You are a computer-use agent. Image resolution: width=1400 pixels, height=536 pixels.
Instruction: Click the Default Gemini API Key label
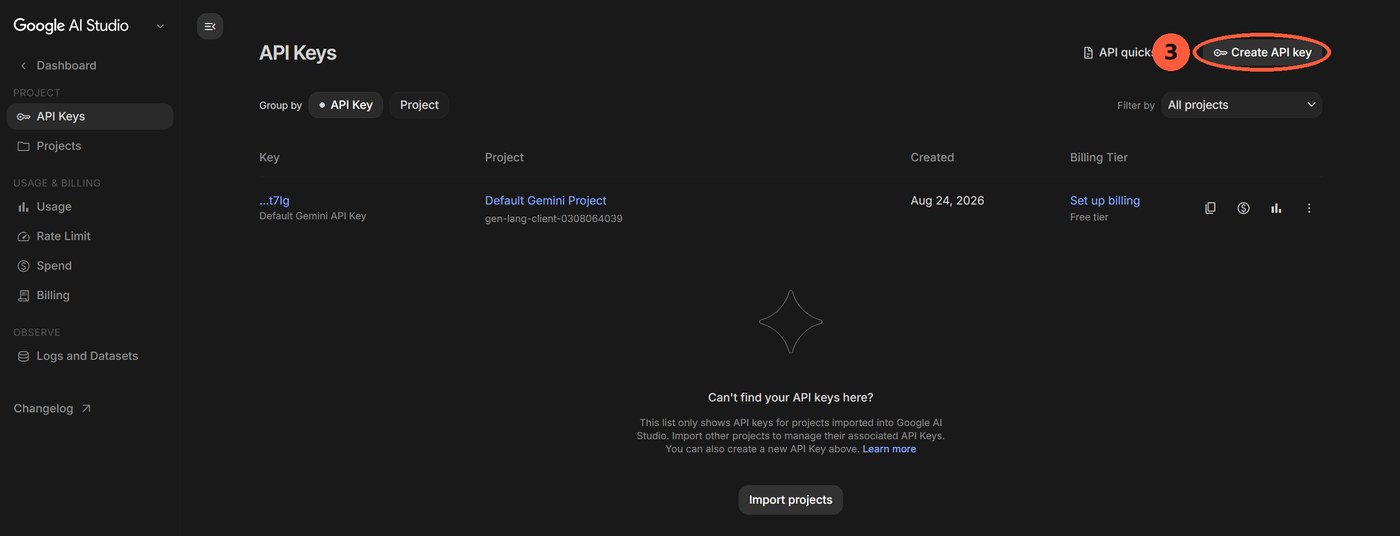[x=312, y=216]
